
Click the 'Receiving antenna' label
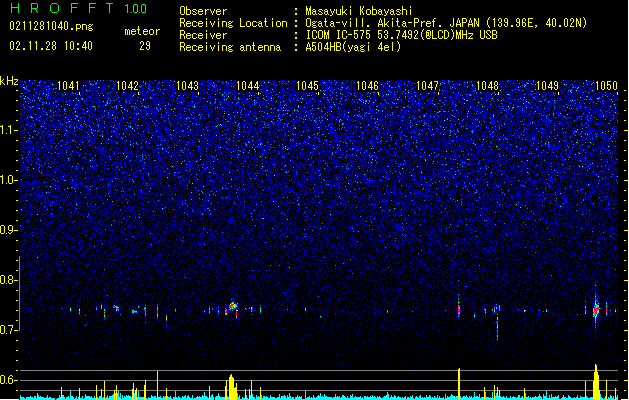pos(230,47)
